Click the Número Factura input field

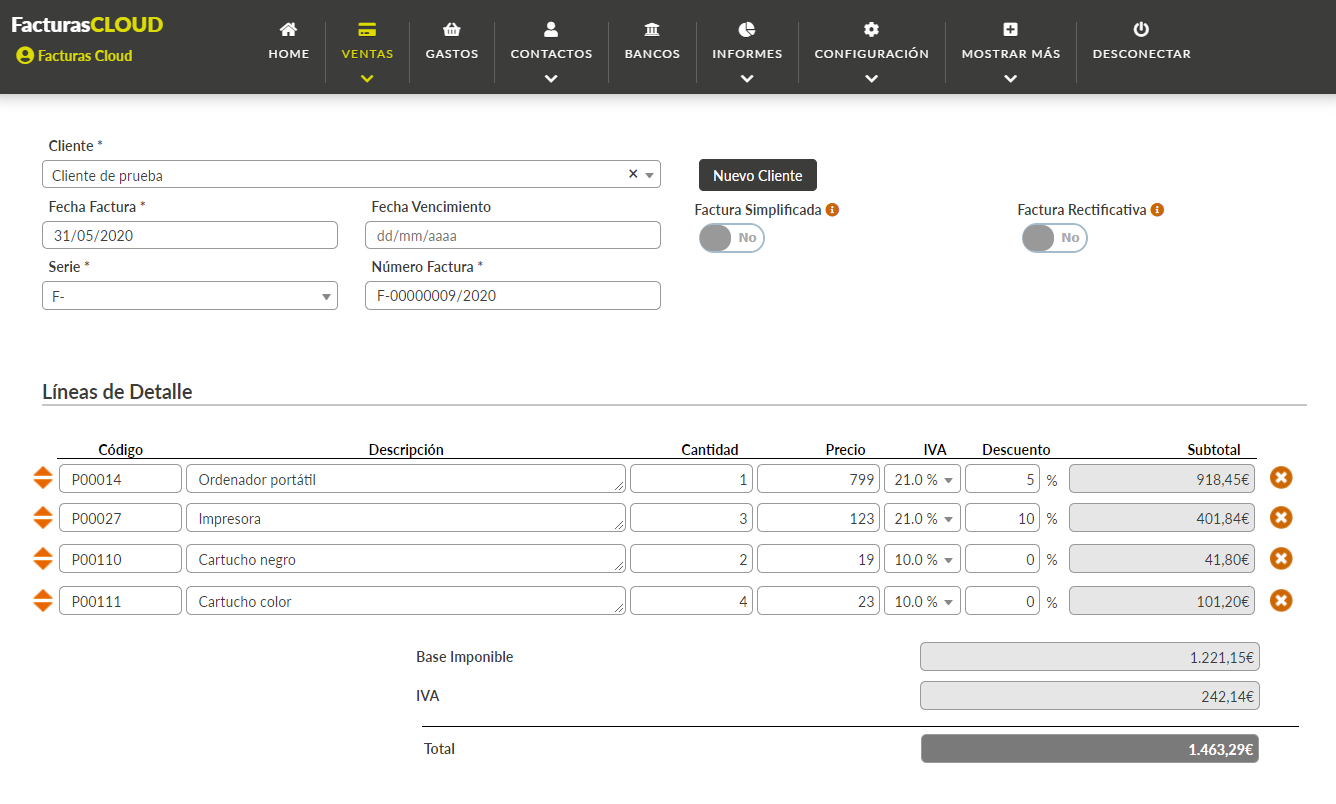pyautogui.click(x=512, y=296)
